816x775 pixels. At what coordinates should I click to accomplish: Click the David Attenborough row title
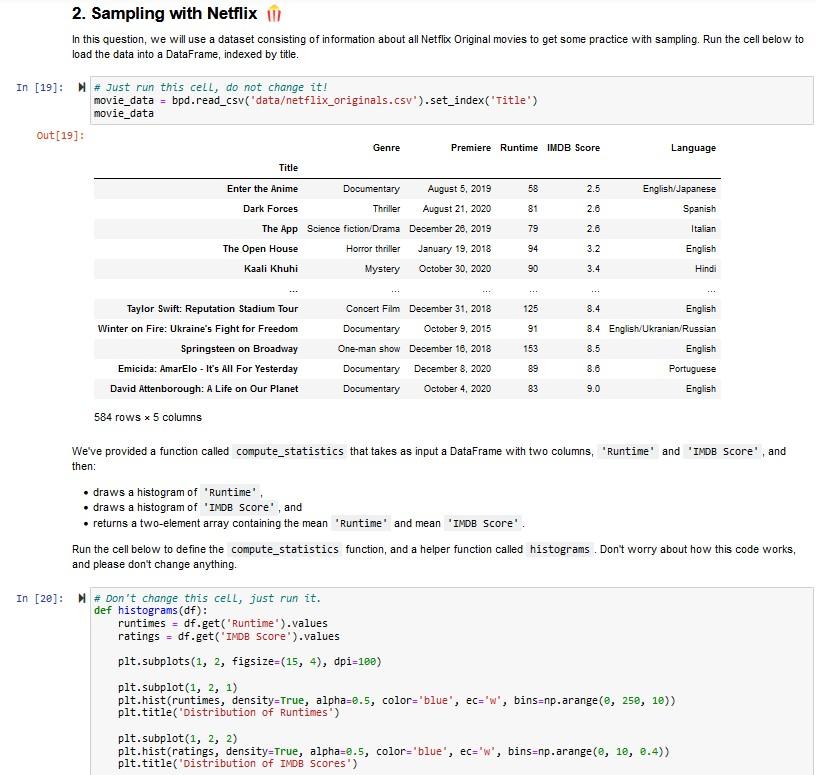(204, 389)
